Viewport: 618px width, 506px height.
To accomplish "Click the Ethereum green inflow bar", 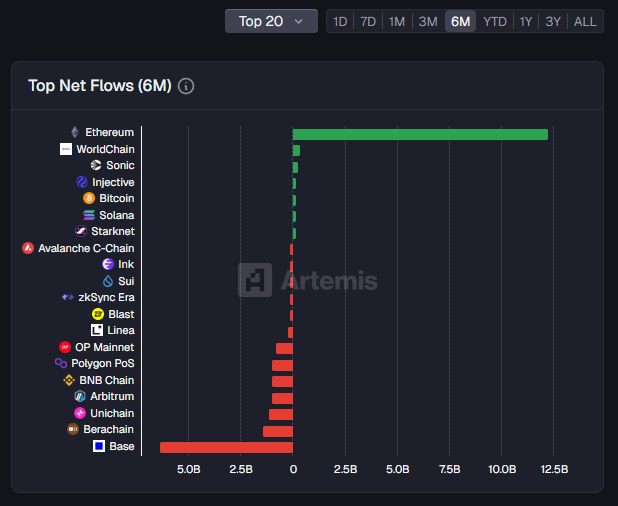I will [x=420, y=134].
